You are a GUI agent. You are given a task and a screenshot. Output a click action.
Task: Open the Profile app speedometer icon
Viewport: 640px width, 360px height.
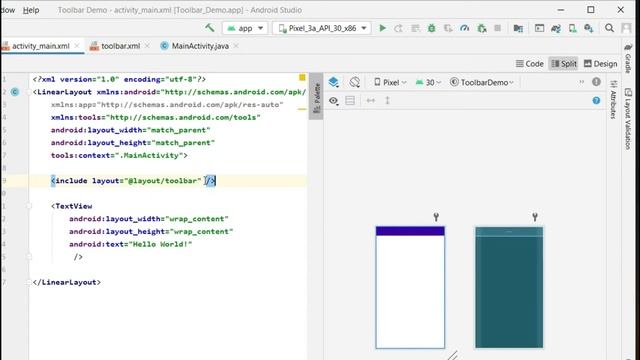tap(464, 28)
